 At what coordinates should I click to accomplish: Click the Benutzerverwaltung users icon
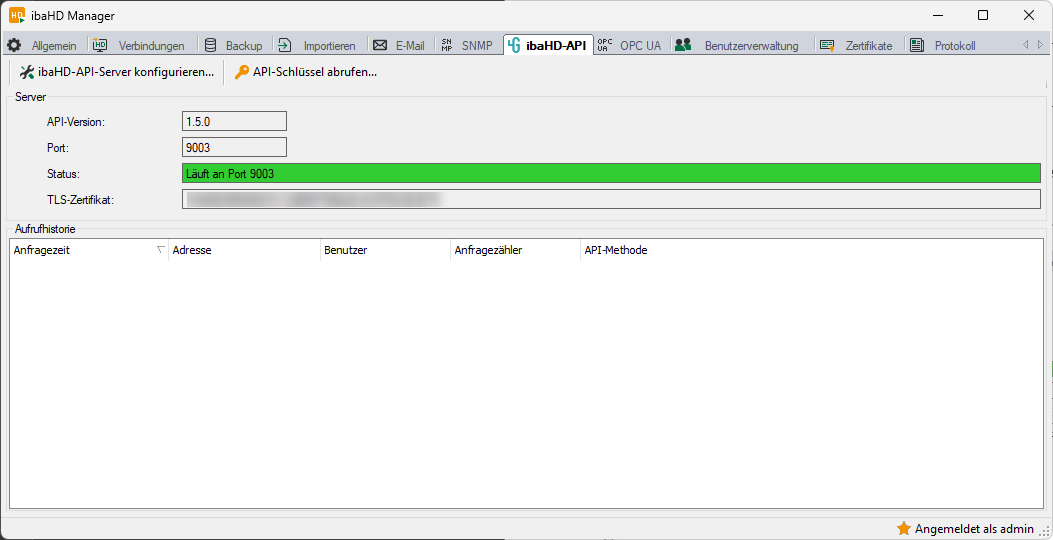pyautogui.click(x=683, y=45)
